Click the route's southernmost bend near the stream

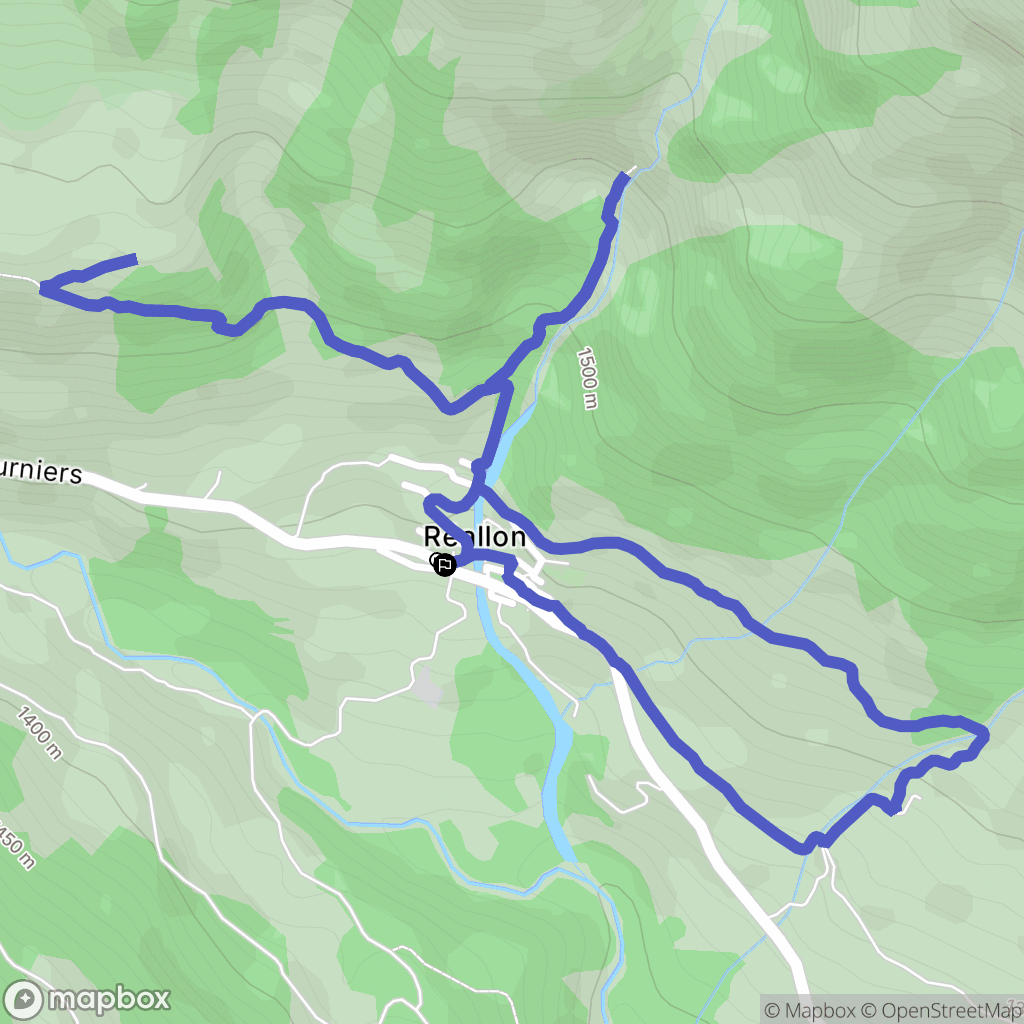click(x=804, y=848)
